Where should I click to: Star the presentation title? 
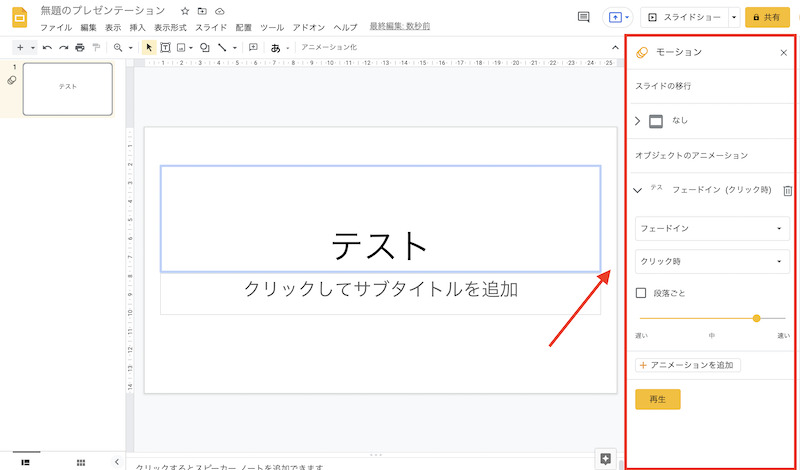coord(185,10)
